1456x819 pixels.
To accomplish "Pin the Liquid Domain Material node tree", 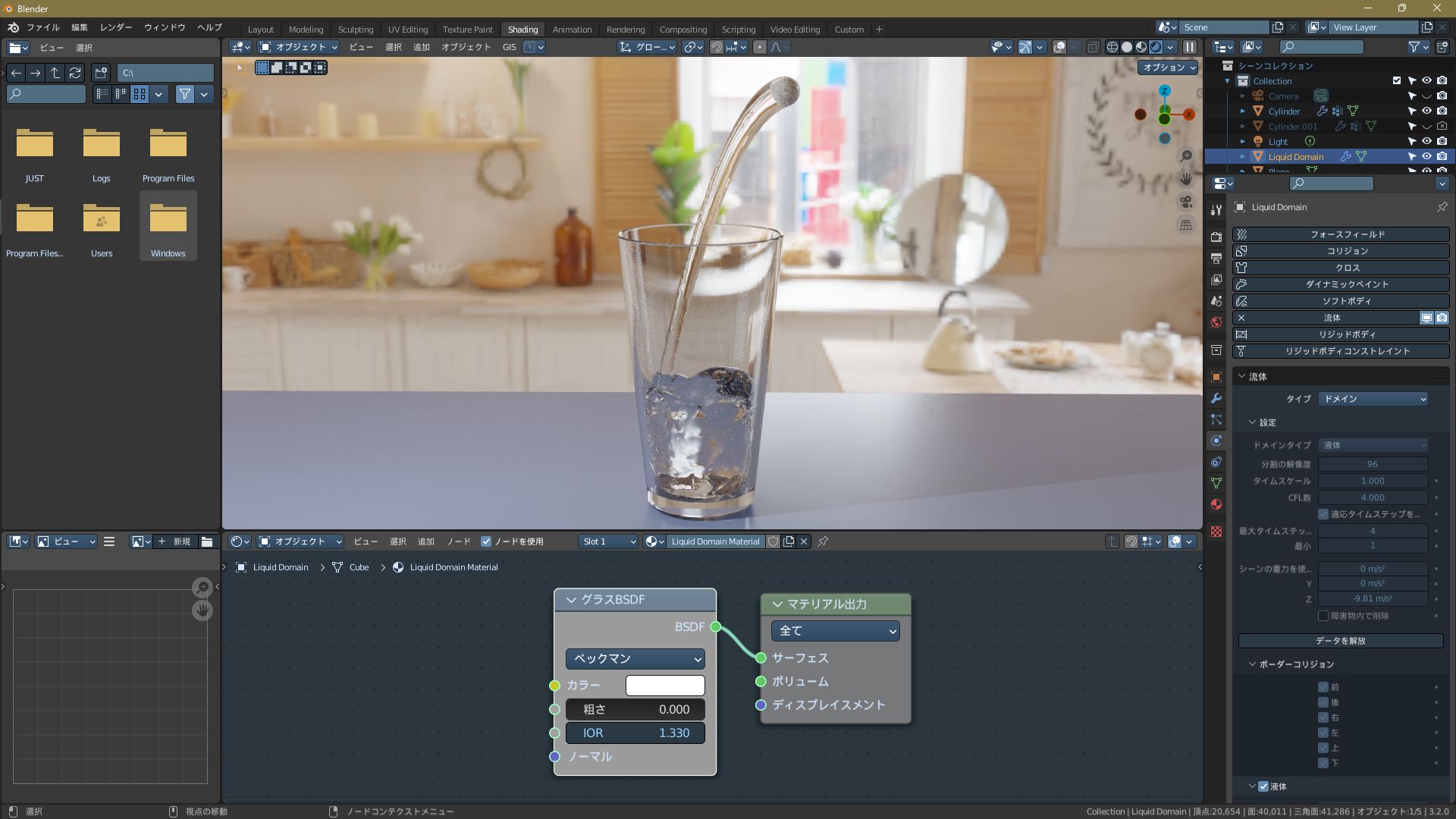I will pos(823,541).
